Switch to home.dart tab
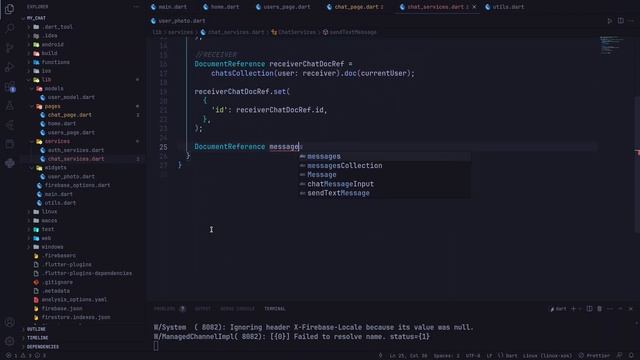Viewport: 640px width, 360px height. (221, 7)
